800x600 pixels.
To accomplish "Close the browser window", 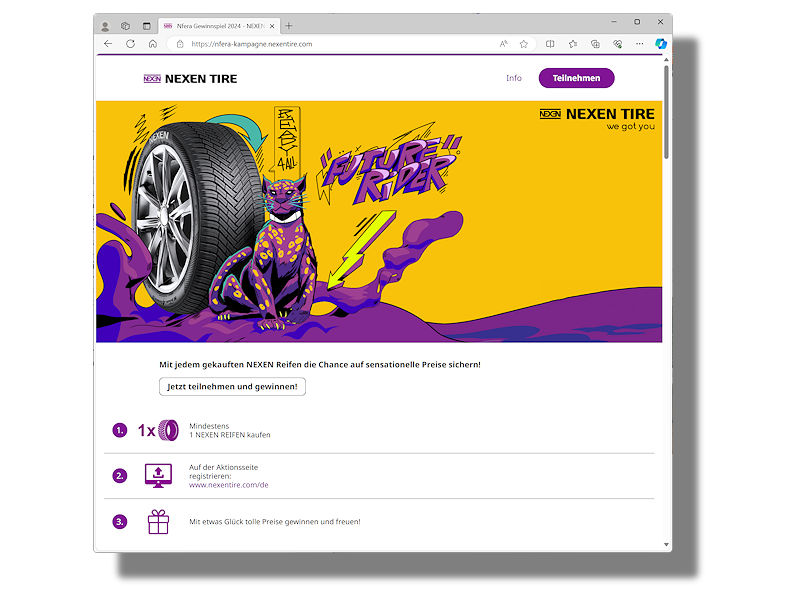I will 660,21.
